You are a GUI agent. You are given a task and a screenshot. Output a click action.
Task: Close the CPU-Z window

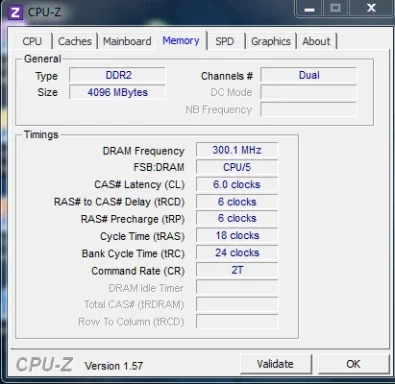coord(371,8)
